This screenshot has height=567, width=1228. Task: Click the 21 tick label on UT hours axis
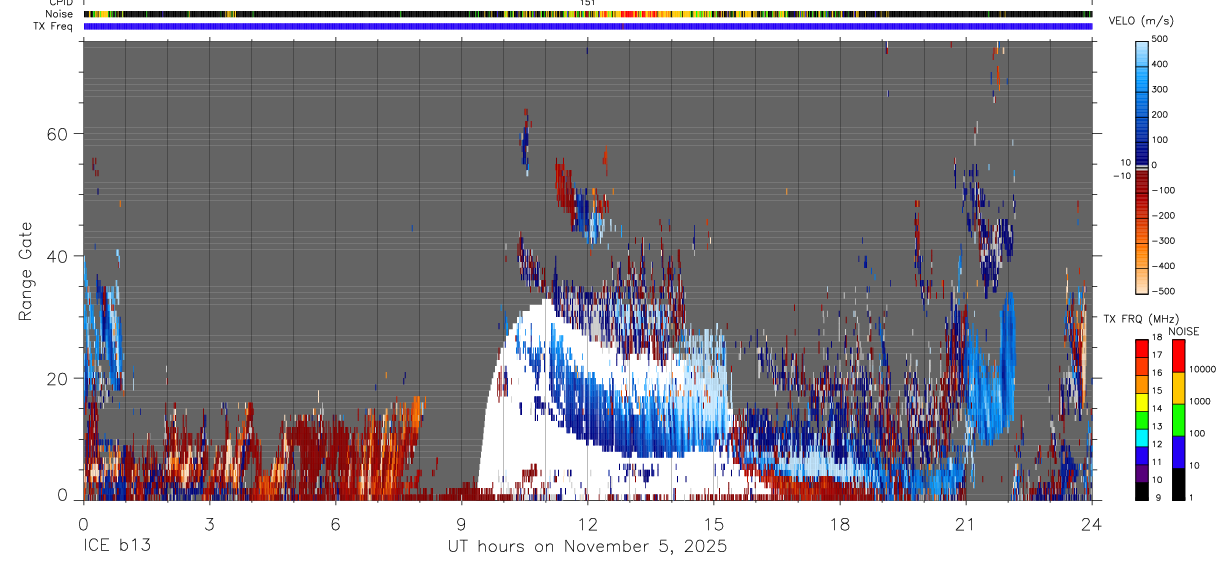tap(965, 524)
